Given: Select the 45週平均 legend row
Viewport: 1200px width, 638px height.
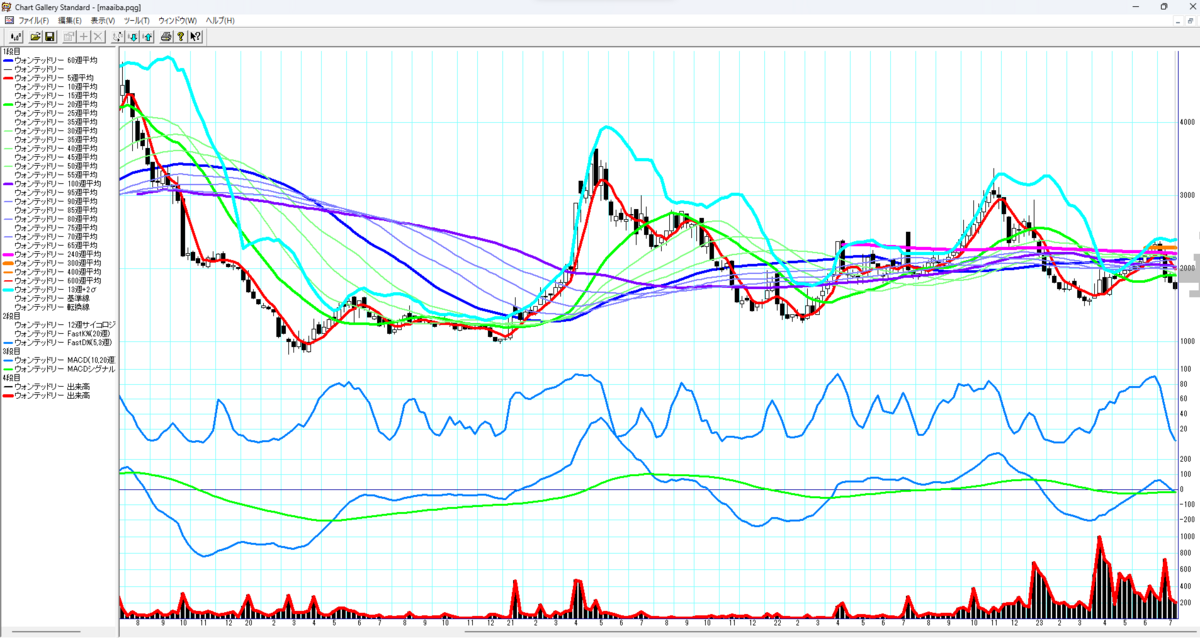Looking at the screenshot, I should (55, 157).
